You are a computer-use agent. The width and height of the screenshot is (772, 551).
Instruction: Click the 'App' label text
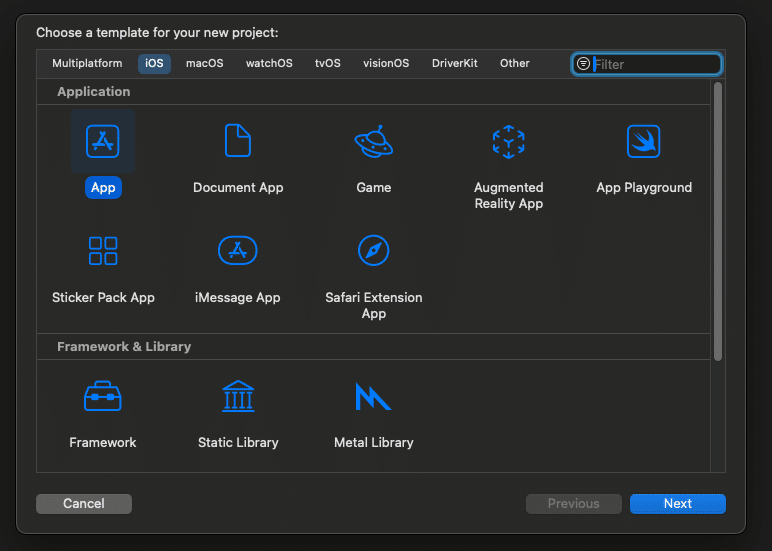(x=103, y=188)
